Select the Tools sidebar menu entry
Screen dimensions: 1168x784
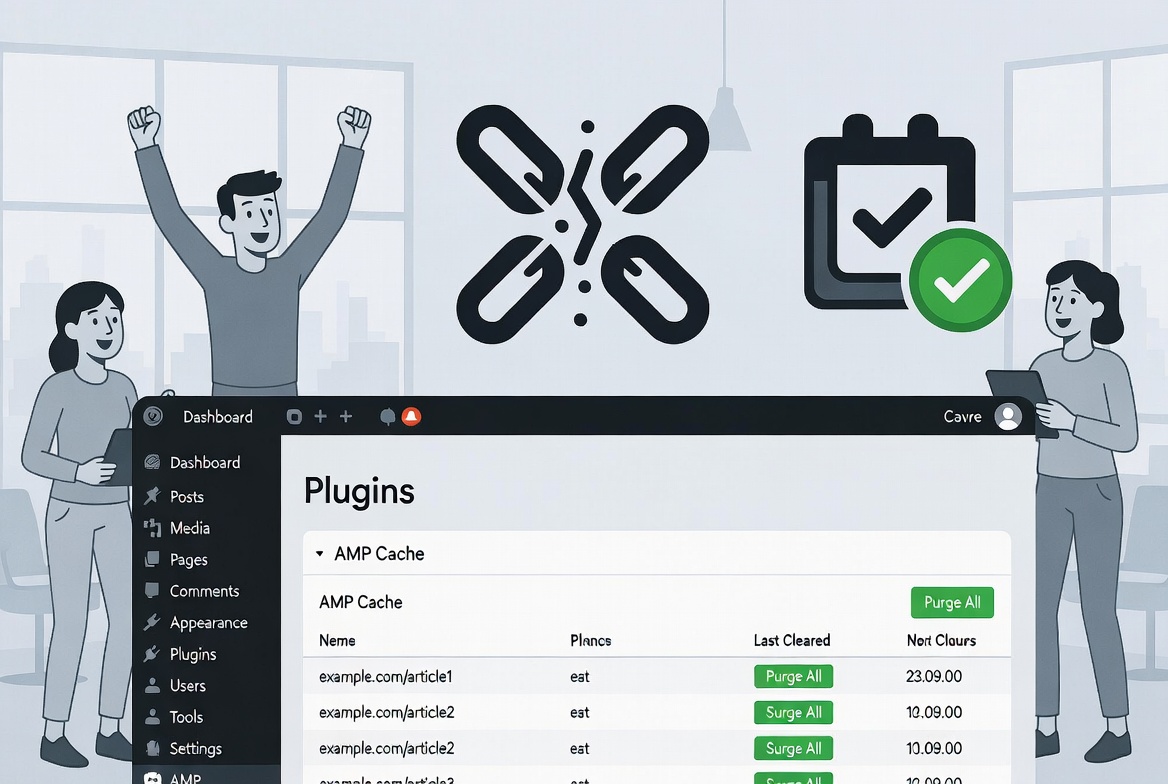tap(186, 717)
